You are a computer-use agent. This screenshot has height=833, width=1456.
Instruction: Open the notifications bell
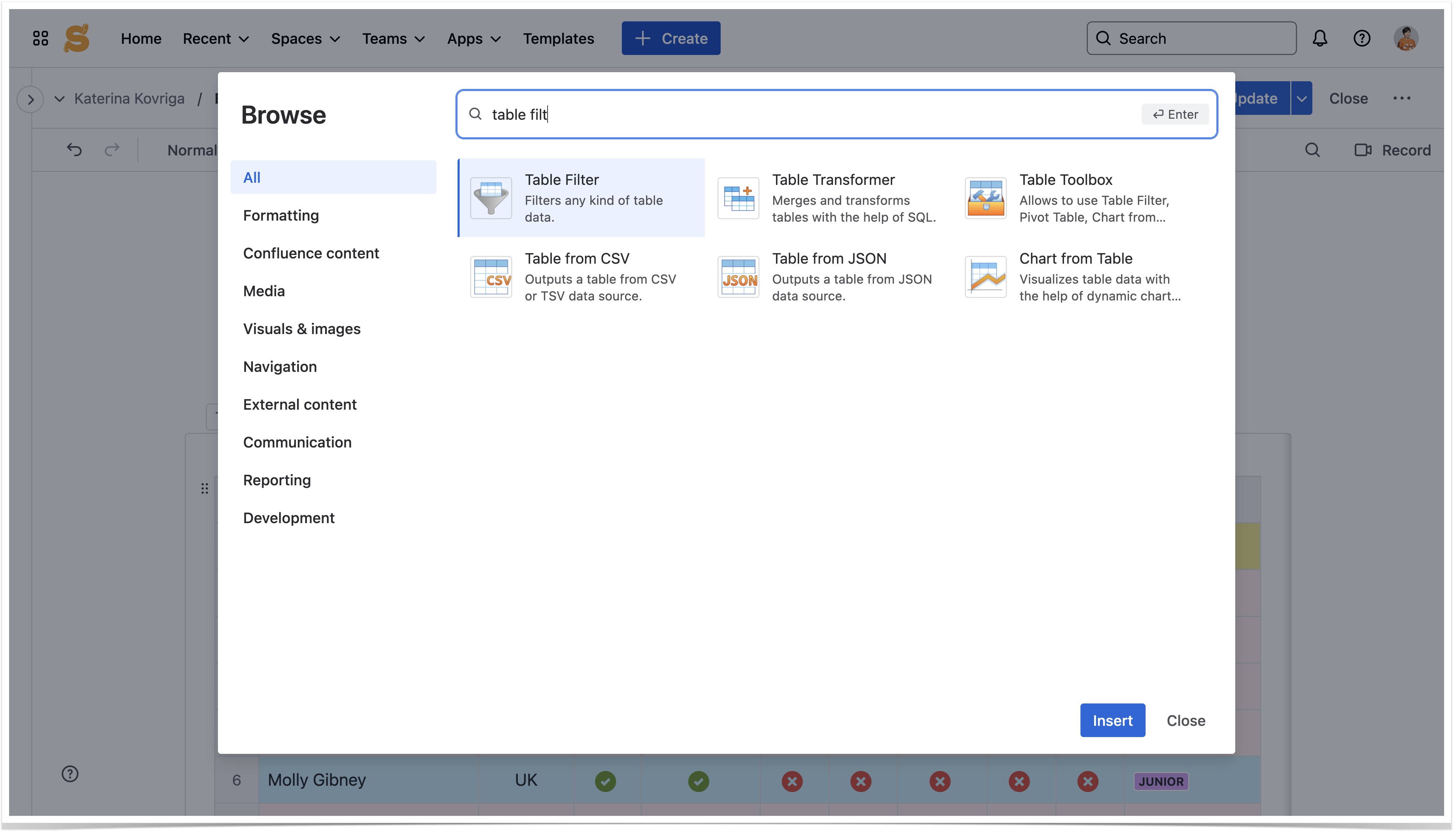pos(1319,38)
